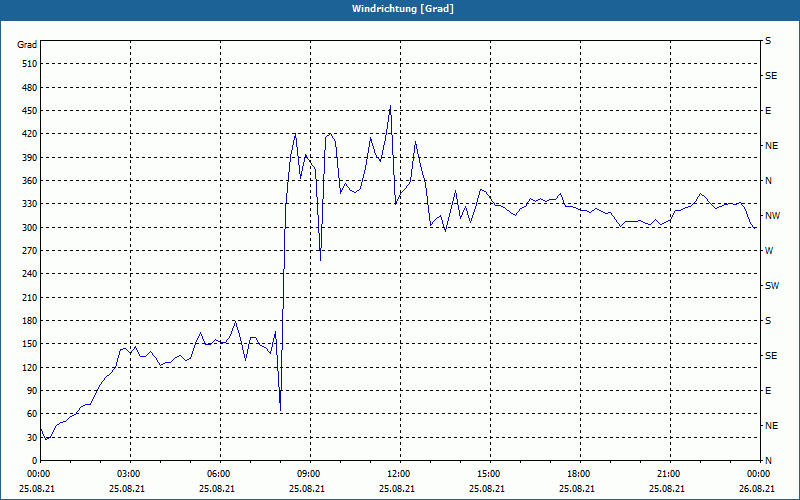
Task: Select the 480 y-axis value
Action: [x=30, y=88]
